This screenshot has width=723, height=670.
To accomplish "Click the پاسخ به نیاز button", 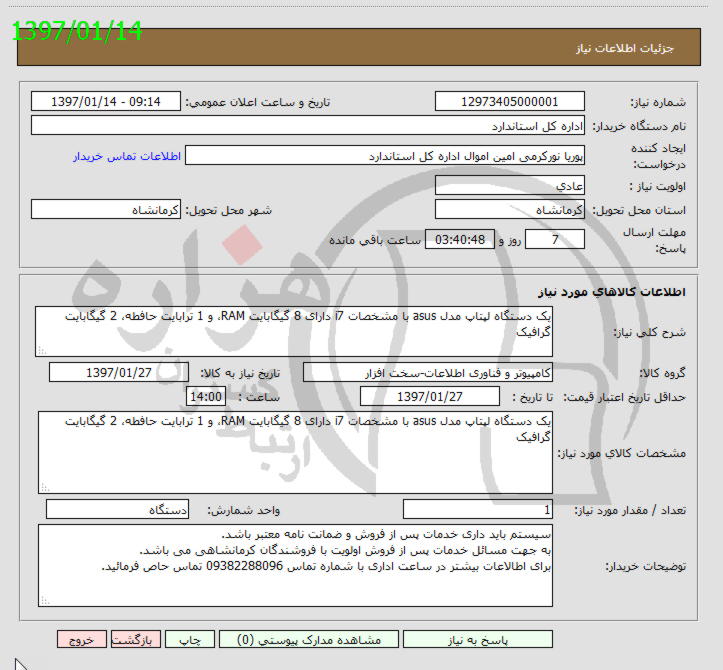I will 478,640.
